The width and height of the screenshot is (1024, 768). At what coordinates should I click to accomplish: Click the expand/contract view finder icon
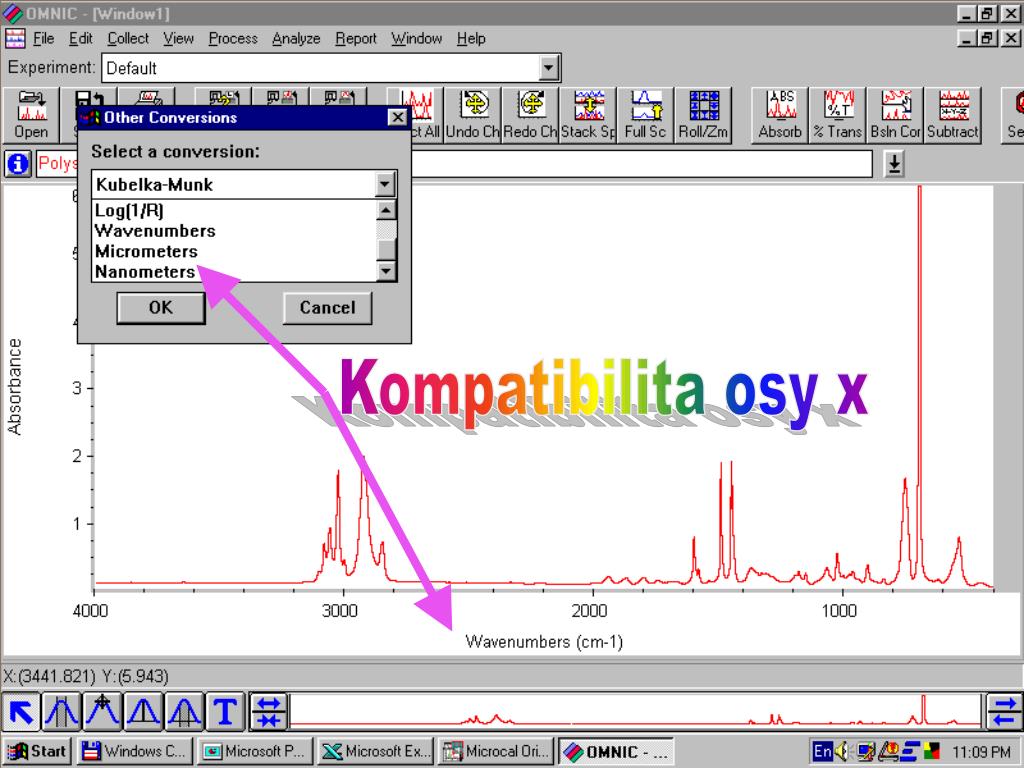coord(268,711)
